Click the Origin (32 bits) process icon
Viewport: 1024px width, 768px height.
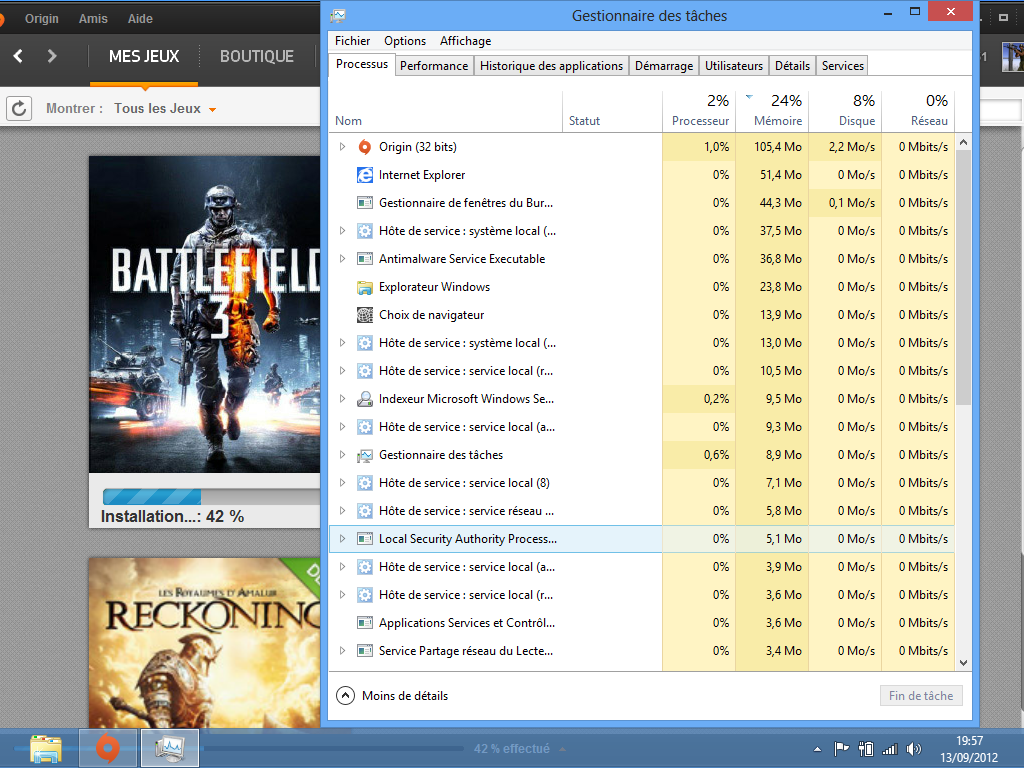click(x=364, y=147)
